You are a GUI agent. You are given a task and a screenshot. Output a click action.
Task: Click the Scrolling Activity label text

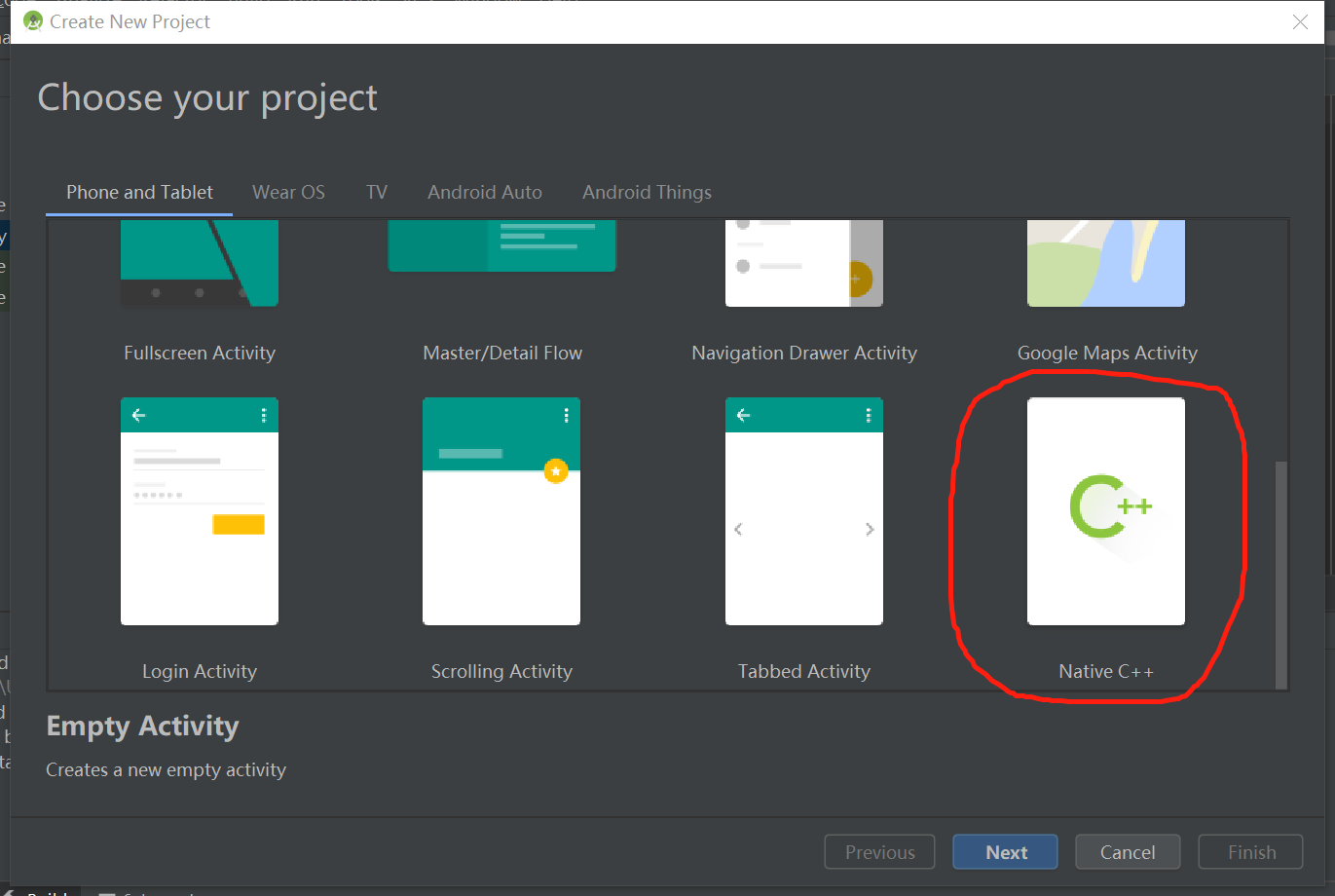pyautogui.click(x=501, y=671)
